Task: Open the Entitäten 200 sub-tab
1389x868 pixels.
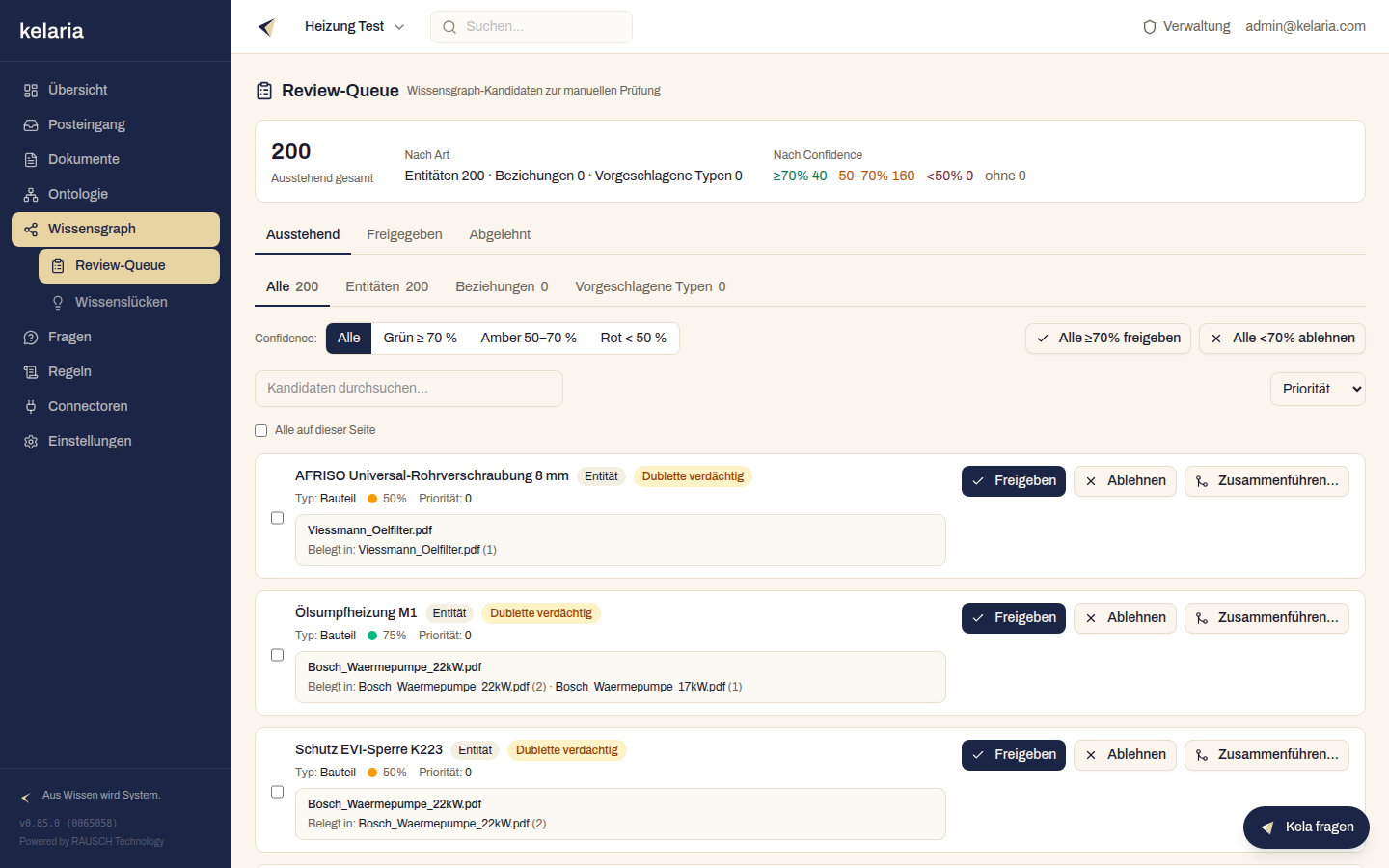Action: click(387, 286)
